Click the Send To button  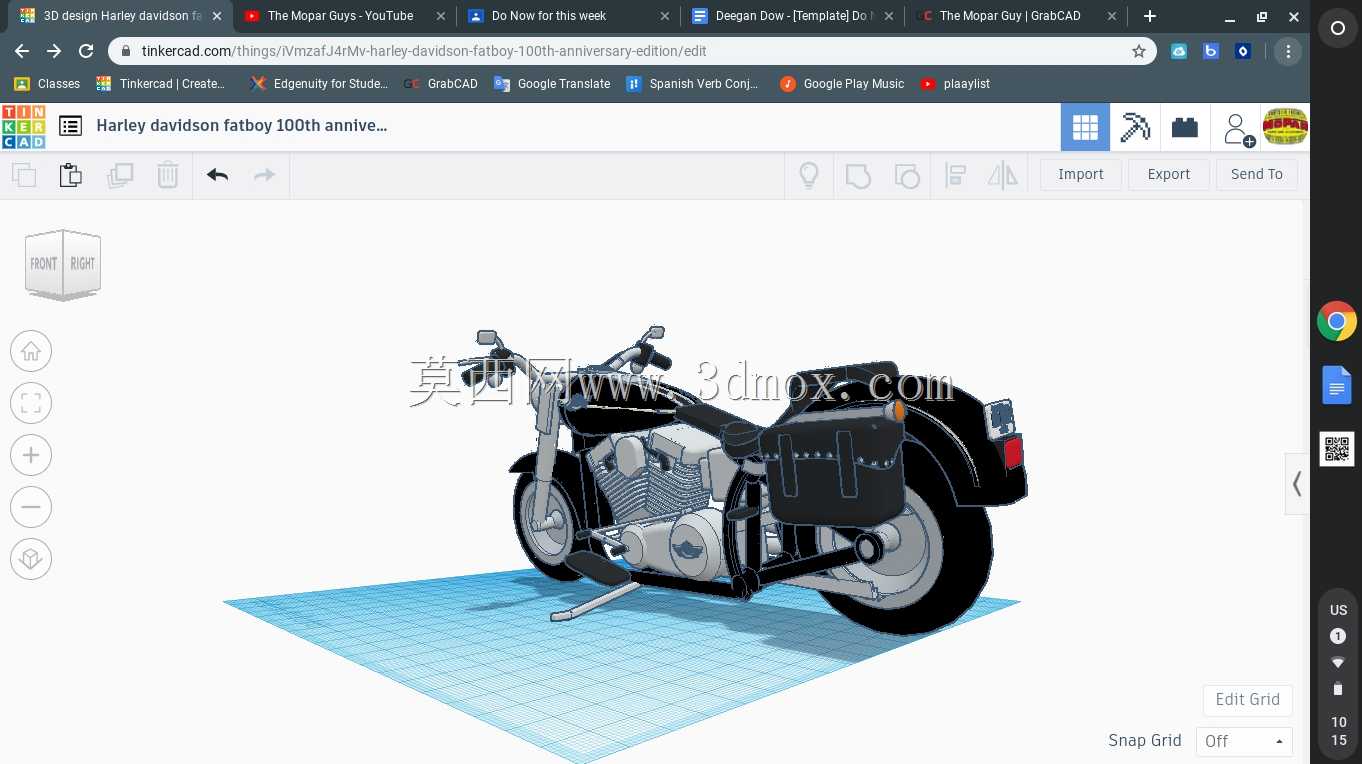1257,174
